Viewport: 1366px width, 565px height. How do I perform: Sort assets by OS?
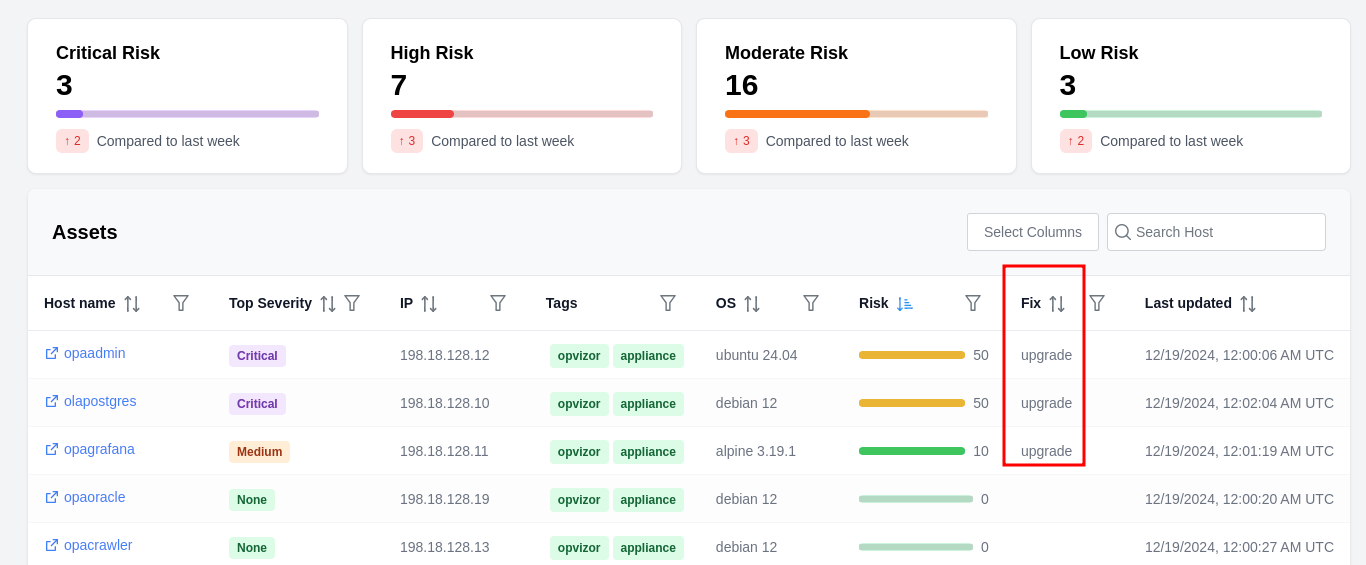(x=752, y=304)
